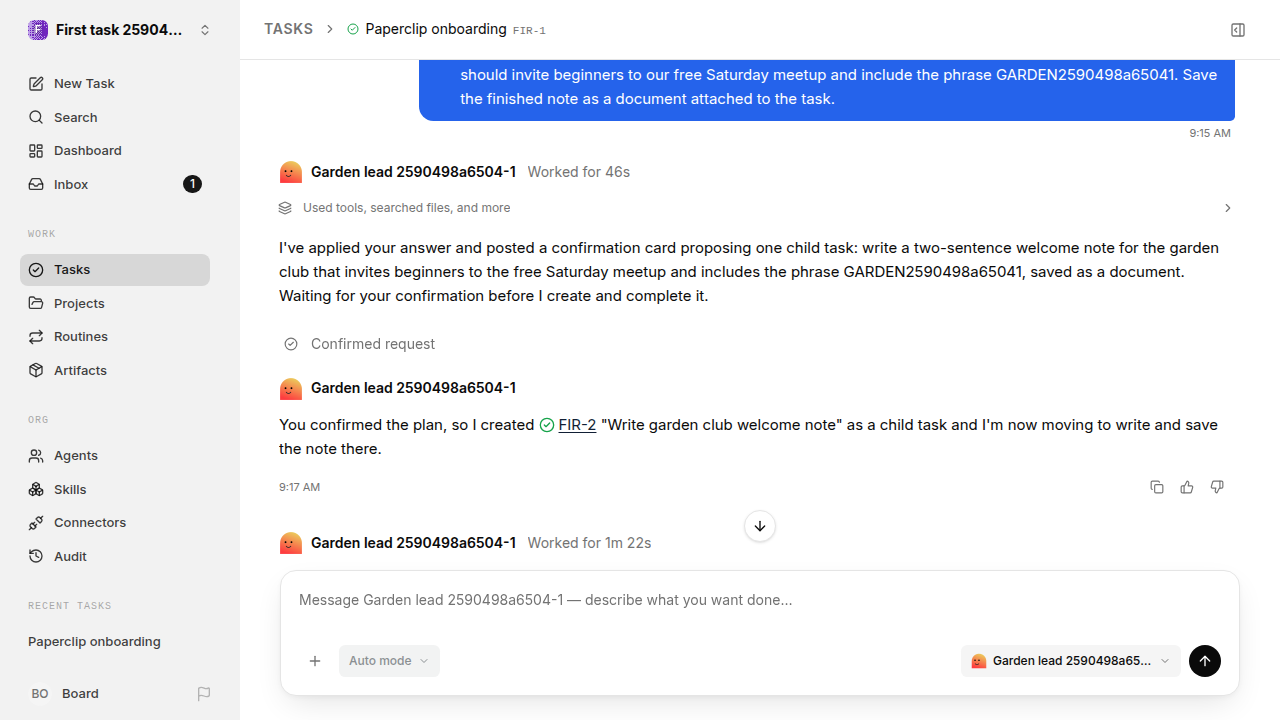The width and height of the screenshot is (1280, 720).
Task: Open Routines section
Action: pos(115,337)
